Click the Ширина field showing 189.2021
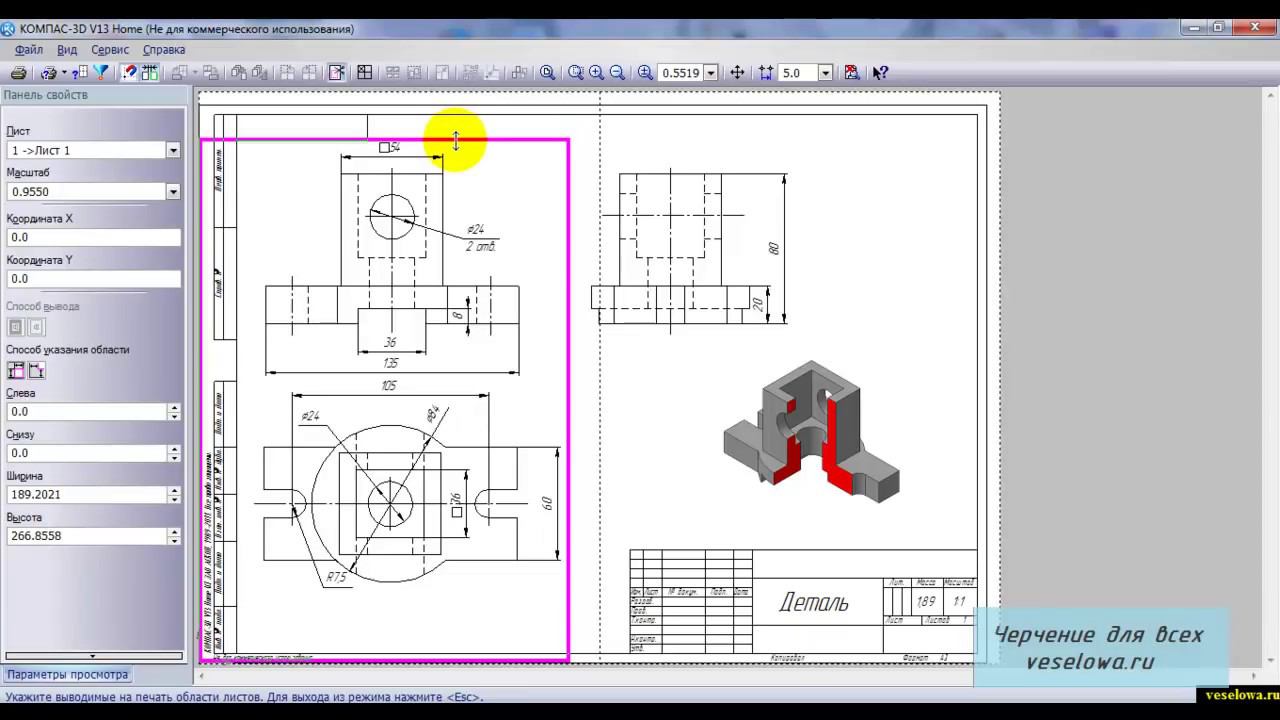The height and width of the screenshot is (720, 1280). [87, 494]
